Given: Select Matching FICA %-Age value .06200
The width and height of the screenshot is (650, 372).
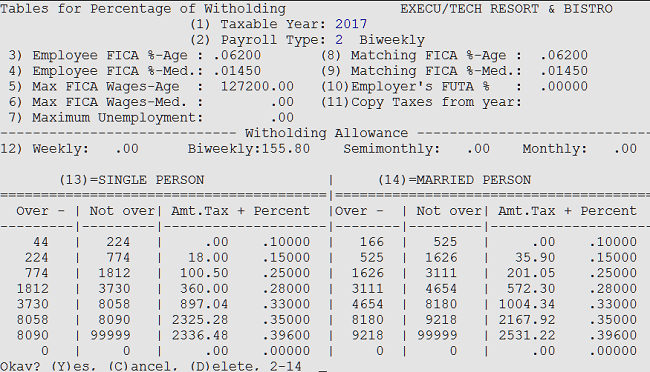Looking at the screenshot, I should click(x=564, y=55).
